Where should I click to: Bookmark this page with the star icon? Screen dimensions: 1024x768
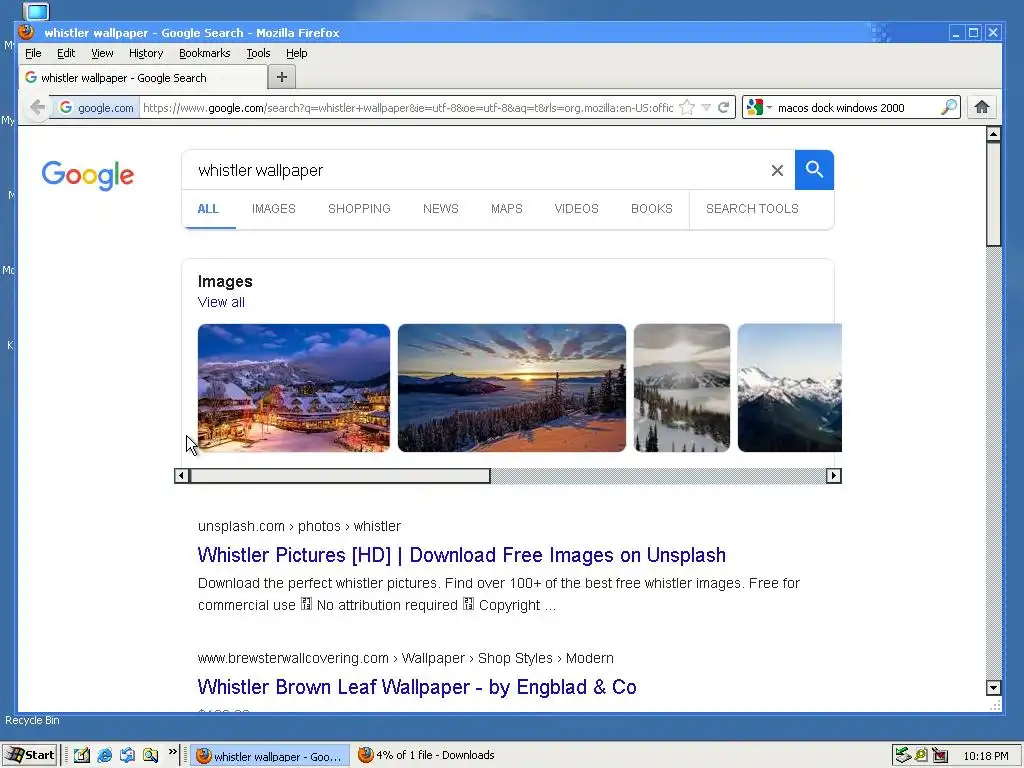(687, 107)
